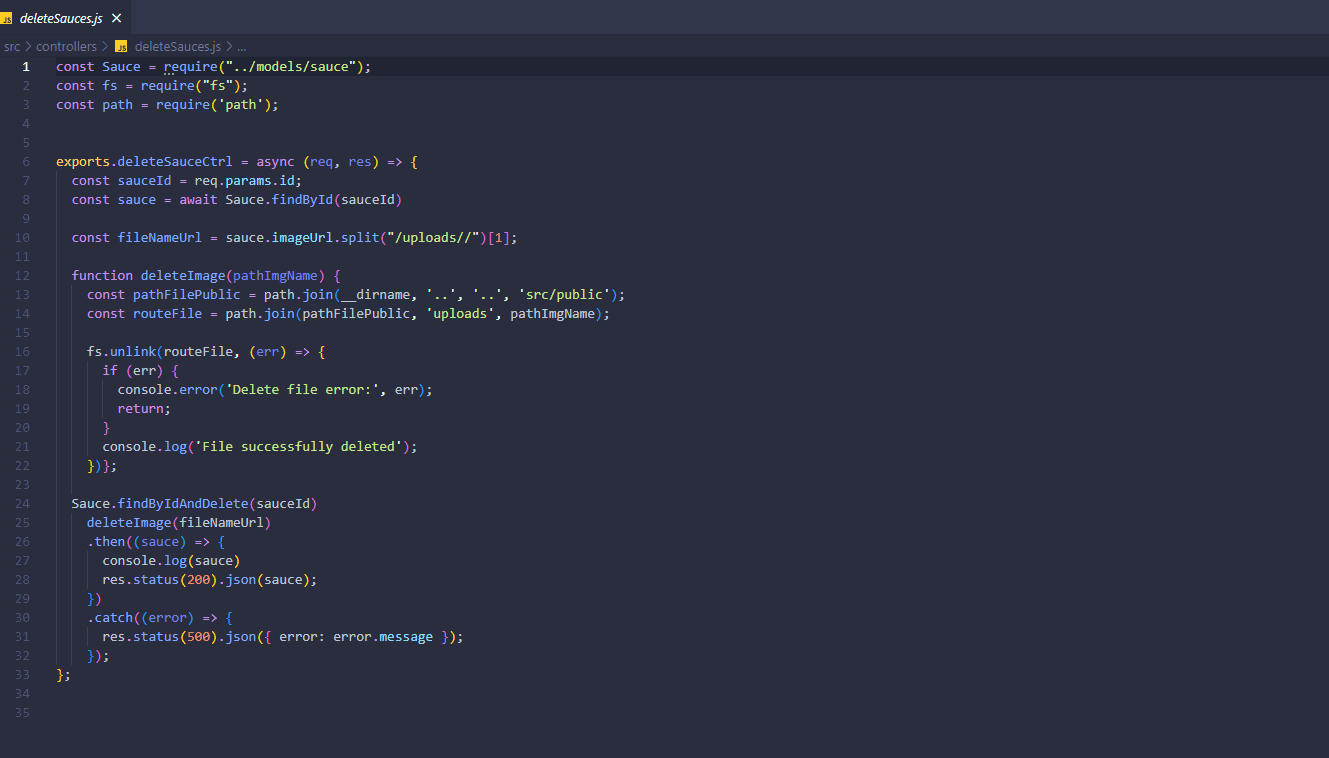Click line number 1 in the gutter
The image size is (1329, 758).
click(25, 66)
